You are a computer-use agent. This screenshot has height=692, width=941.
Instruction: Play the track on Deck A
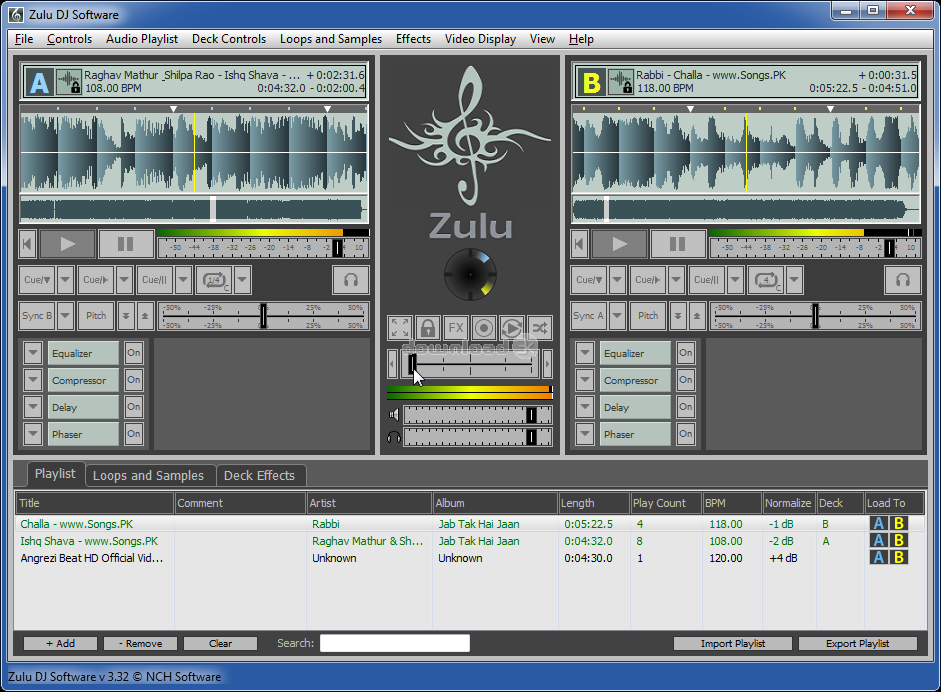[68, 243]
